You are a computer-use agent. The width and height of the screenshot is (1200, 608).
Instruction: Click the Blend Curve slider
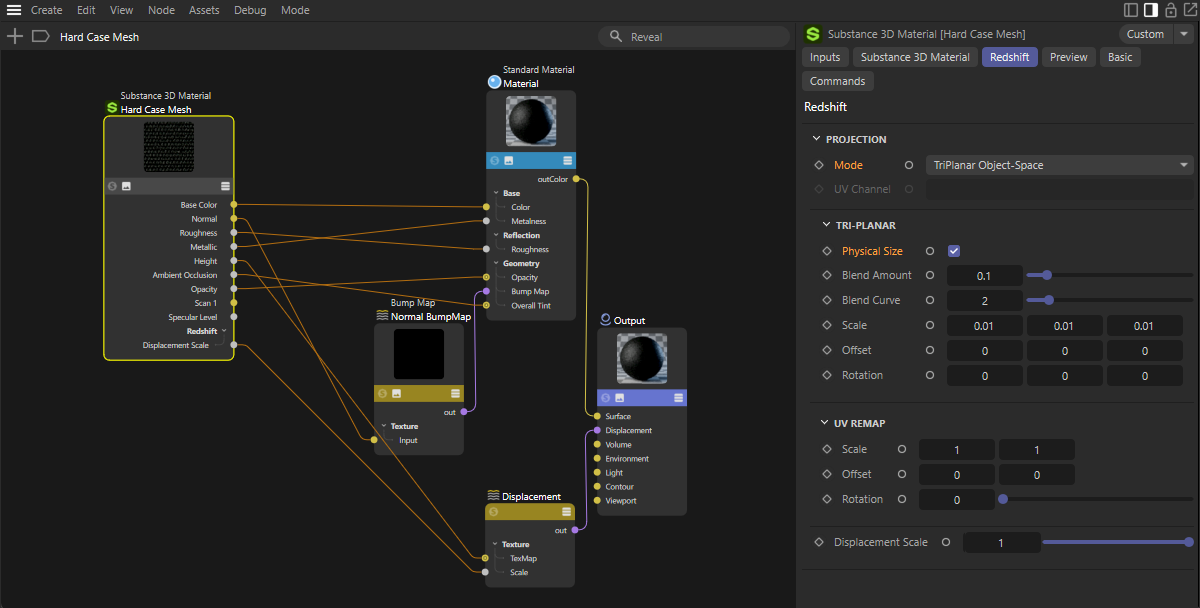click(1048, 300)
